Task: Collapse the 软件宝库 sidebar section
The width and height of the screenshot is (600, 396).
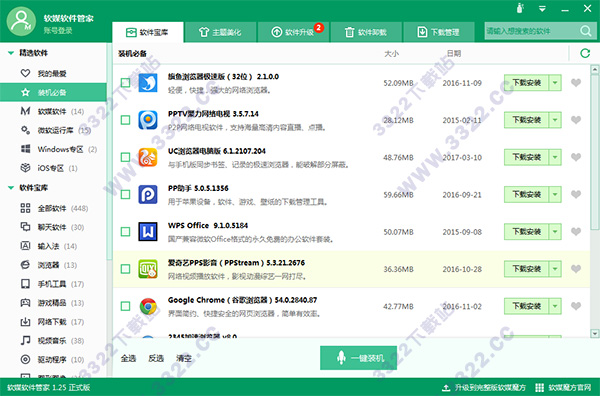Action: tap(11, 187)
